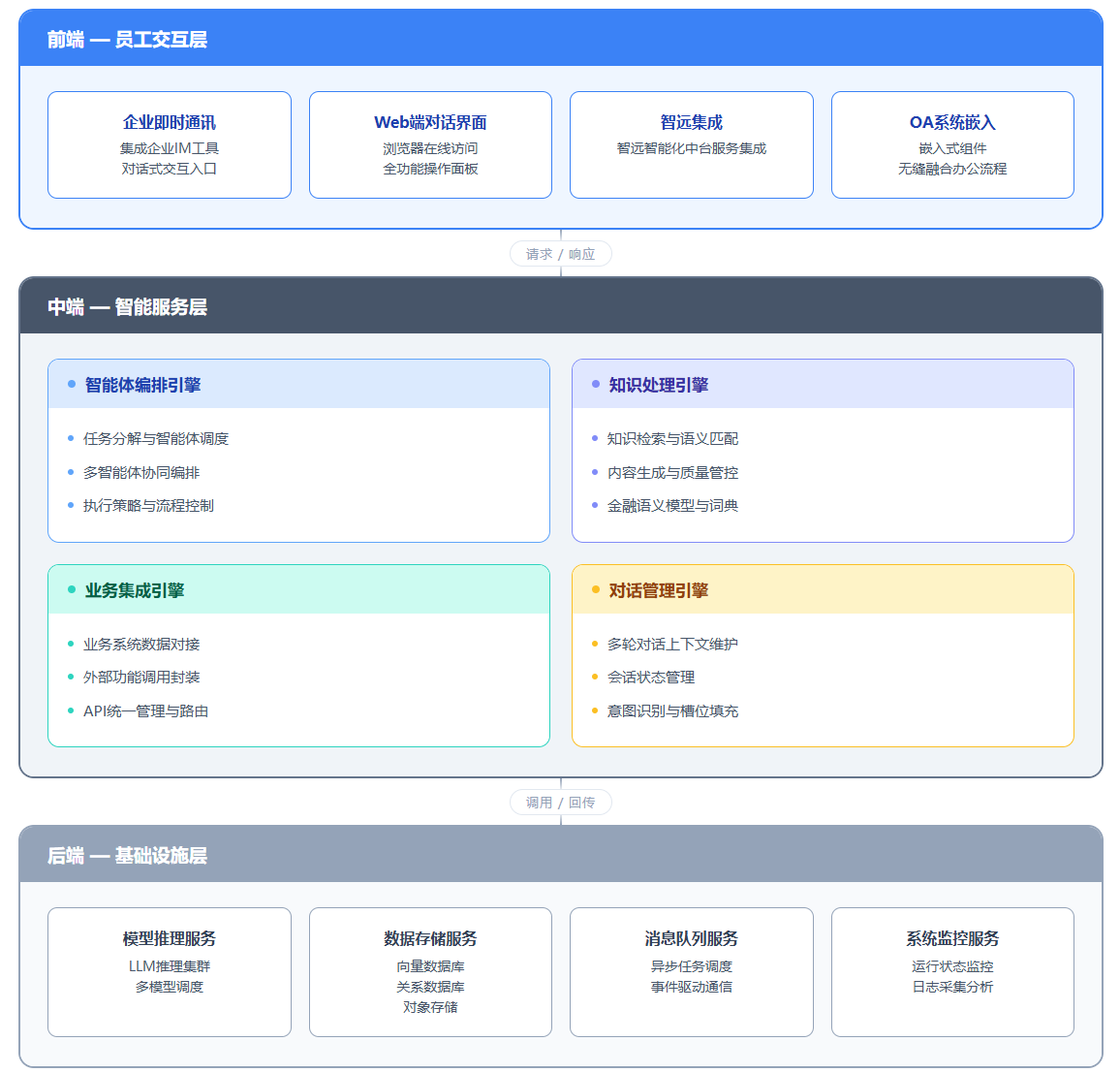Click the 前端 — 员工交互层 header title

pyautogui.click(x=127, y=40)
